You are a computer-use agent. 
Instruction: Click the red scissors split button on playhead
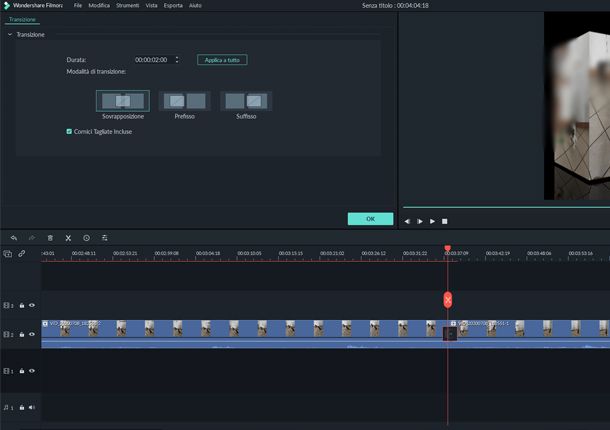click(x=448, y=300)
